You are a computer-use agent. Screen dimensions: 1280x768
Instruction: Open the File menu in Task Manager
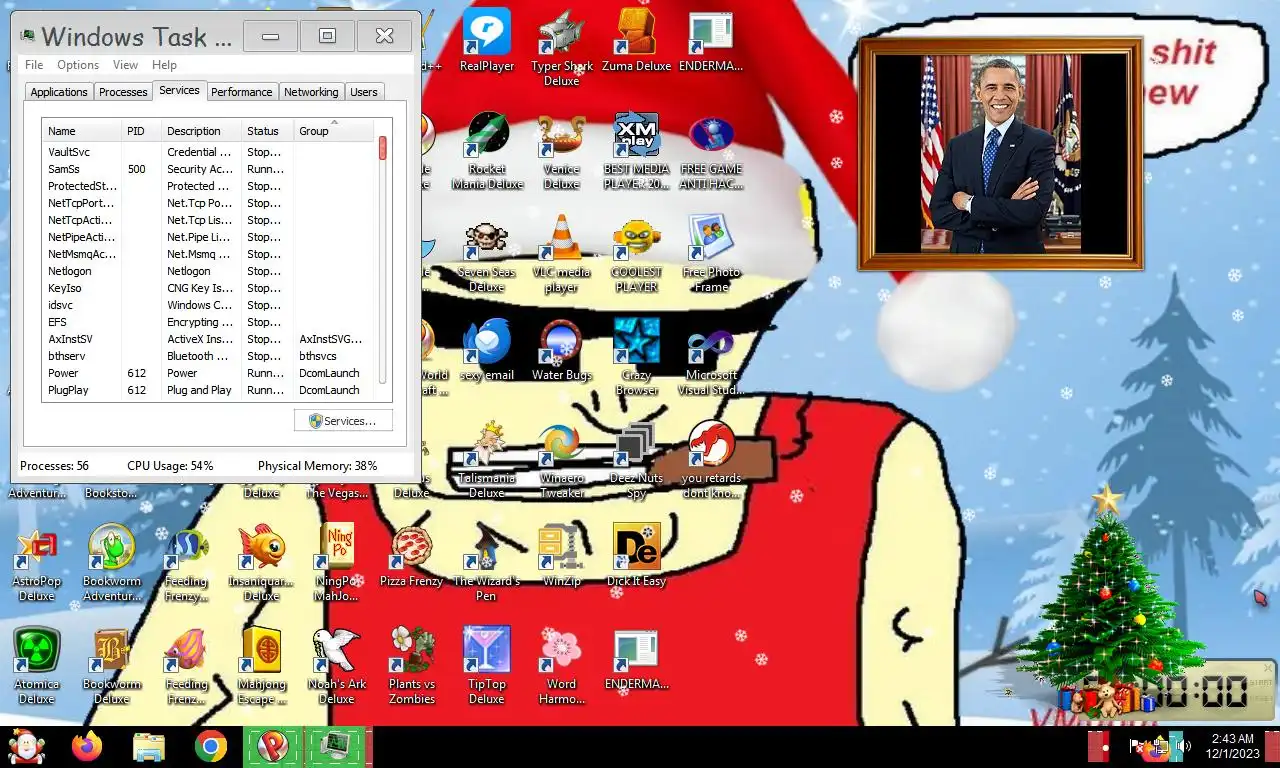pos(34,65)
